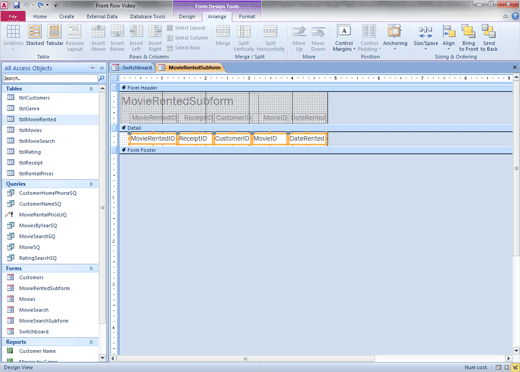The image size is (520, 372).
Task: Click the Save icon in quick access toolbar
Action: pyautogui.click(x=16, y=5)
